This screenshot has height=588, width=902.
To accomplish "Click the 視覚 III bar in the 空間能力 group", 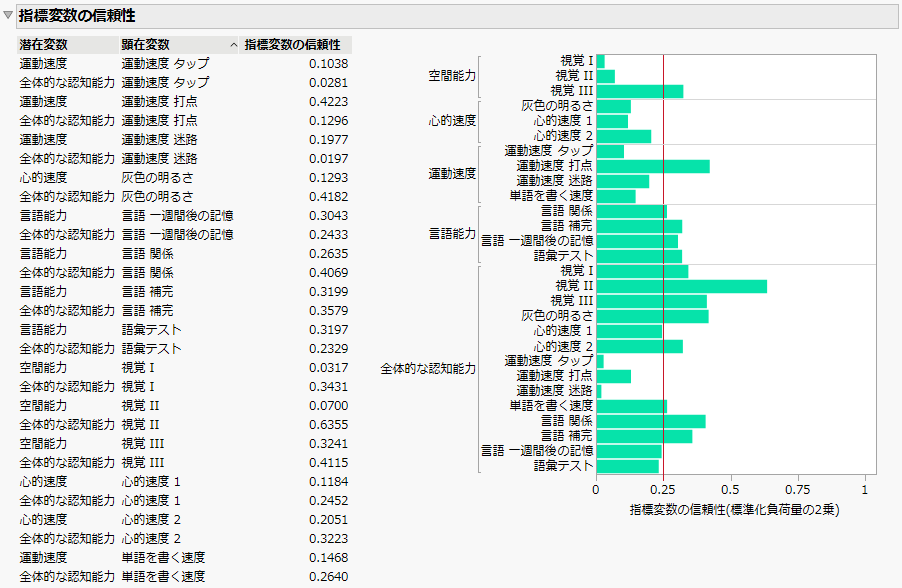I will coord(640,91).
